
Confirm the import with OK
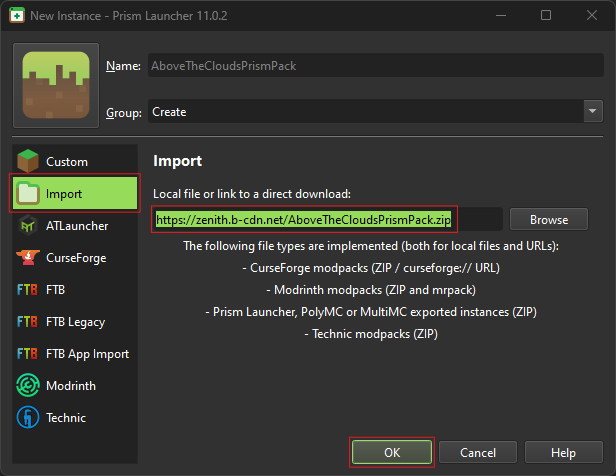tap(392, 452)
